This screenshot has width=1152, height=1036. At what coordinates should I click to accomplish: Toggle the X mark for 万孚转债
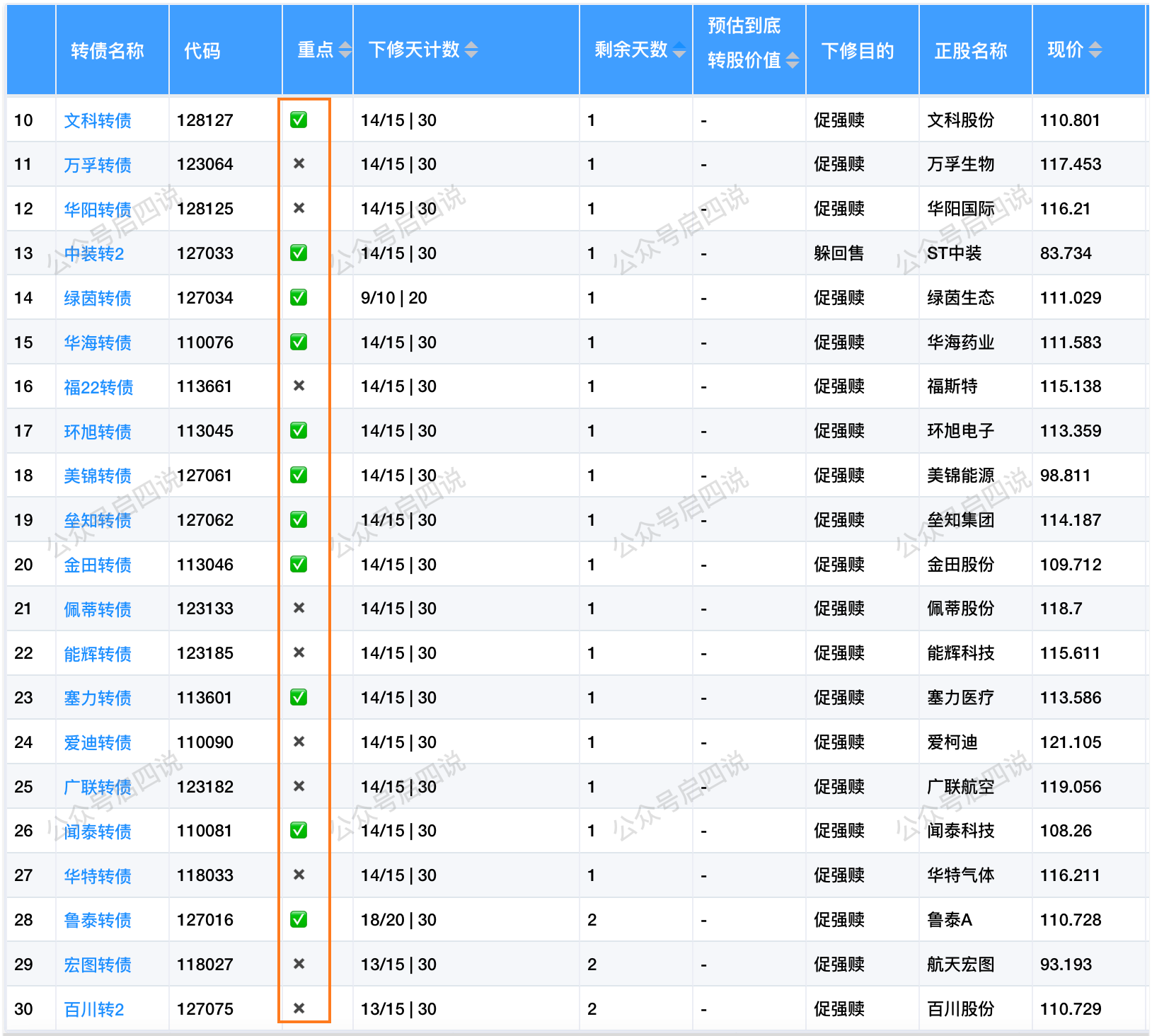point(298,164)
